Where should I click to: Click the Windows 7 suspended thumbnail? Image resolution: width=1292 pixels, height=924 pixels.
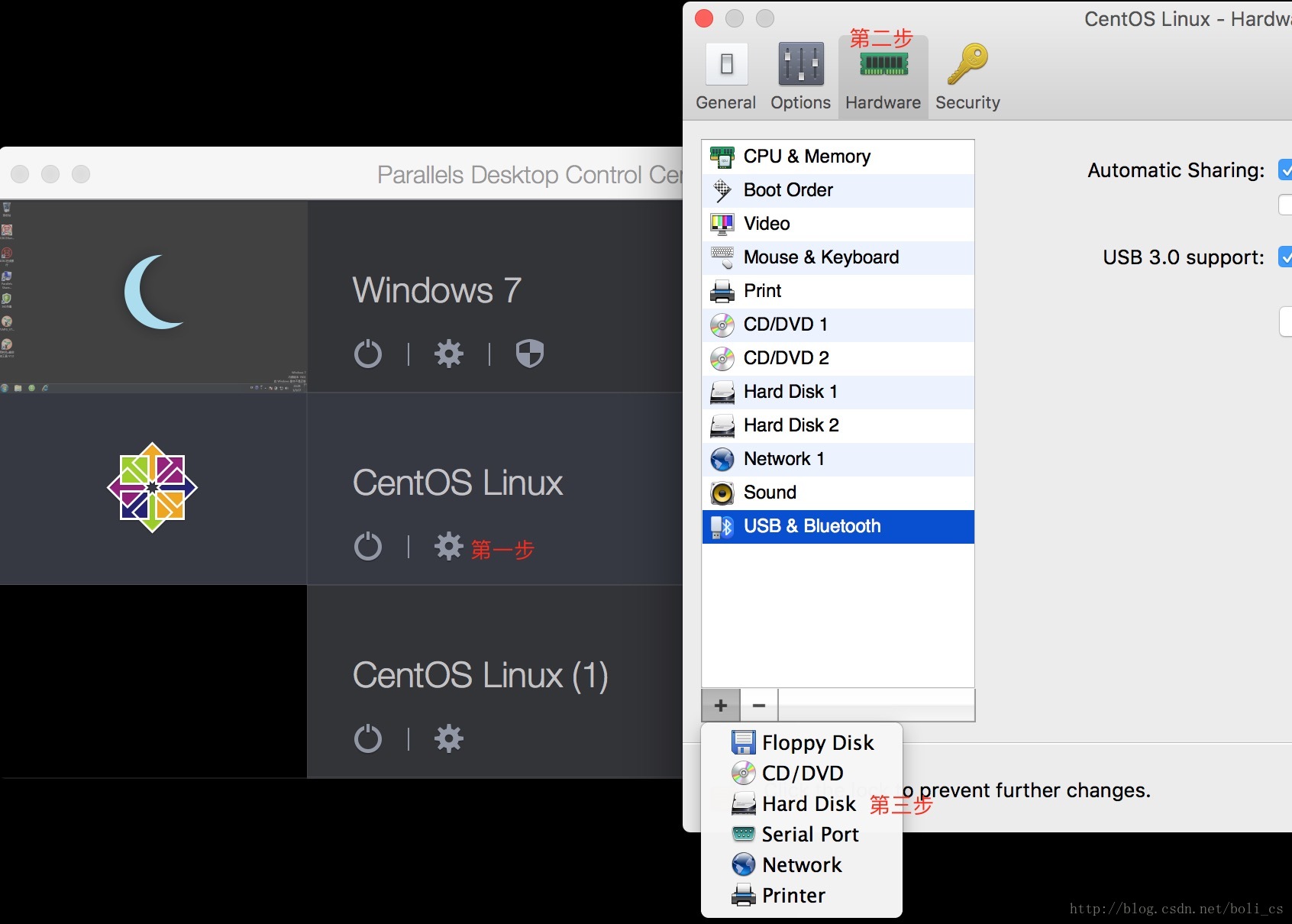coord(153,297)
